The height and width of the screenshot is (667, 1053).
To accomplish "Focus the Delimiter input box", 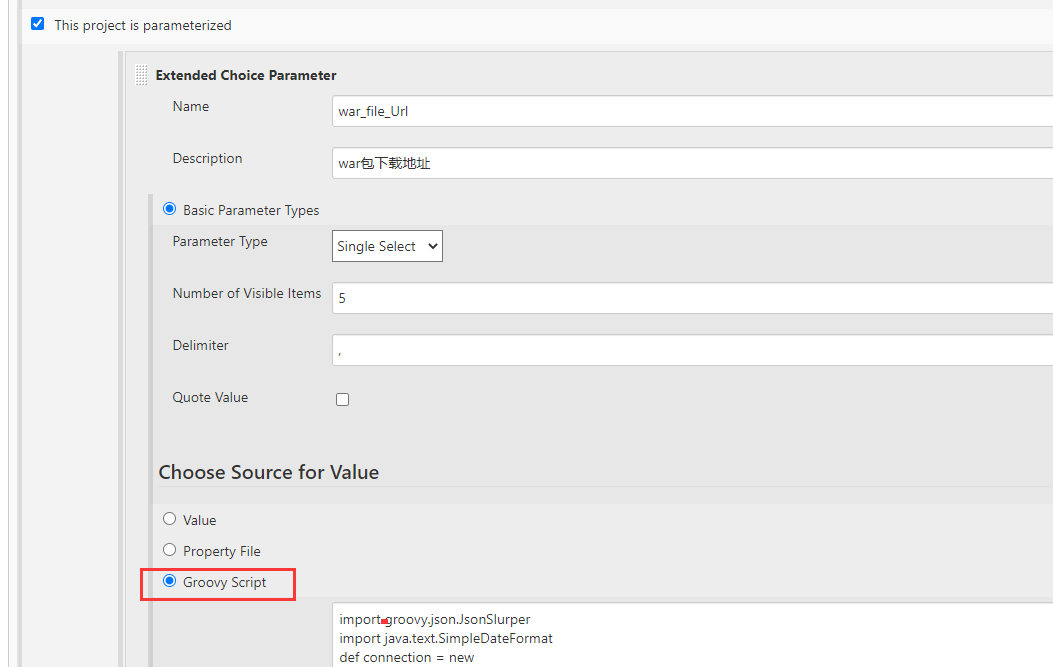I will click(692, 350).
